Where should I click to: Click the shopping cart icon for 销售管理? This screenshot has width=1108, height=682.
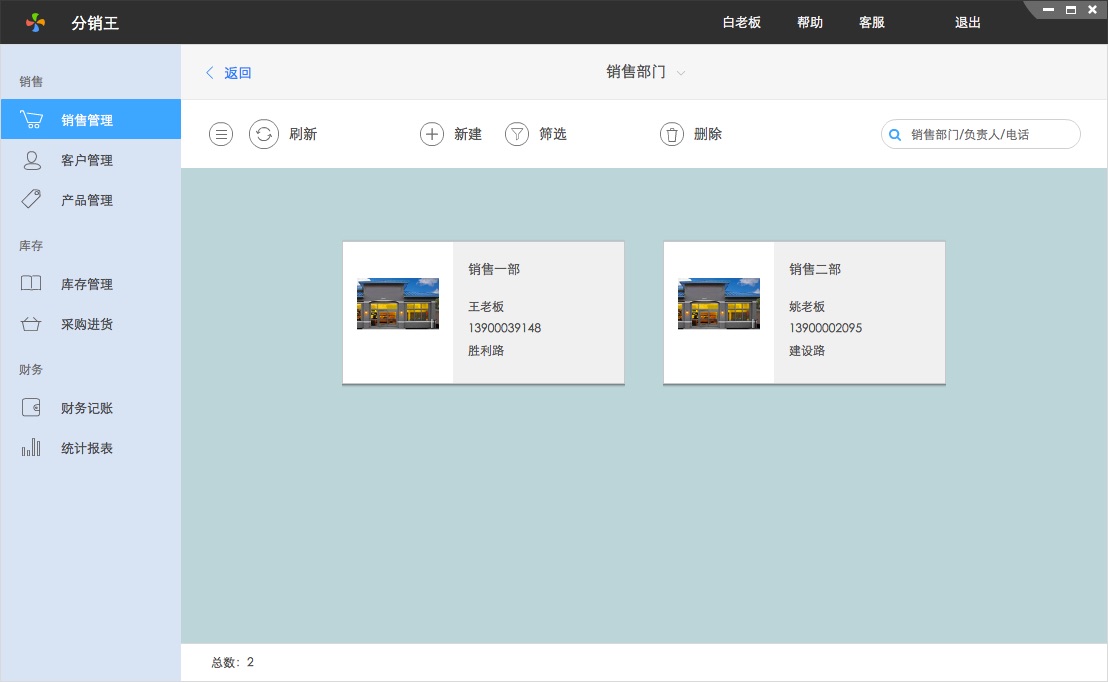32,120
